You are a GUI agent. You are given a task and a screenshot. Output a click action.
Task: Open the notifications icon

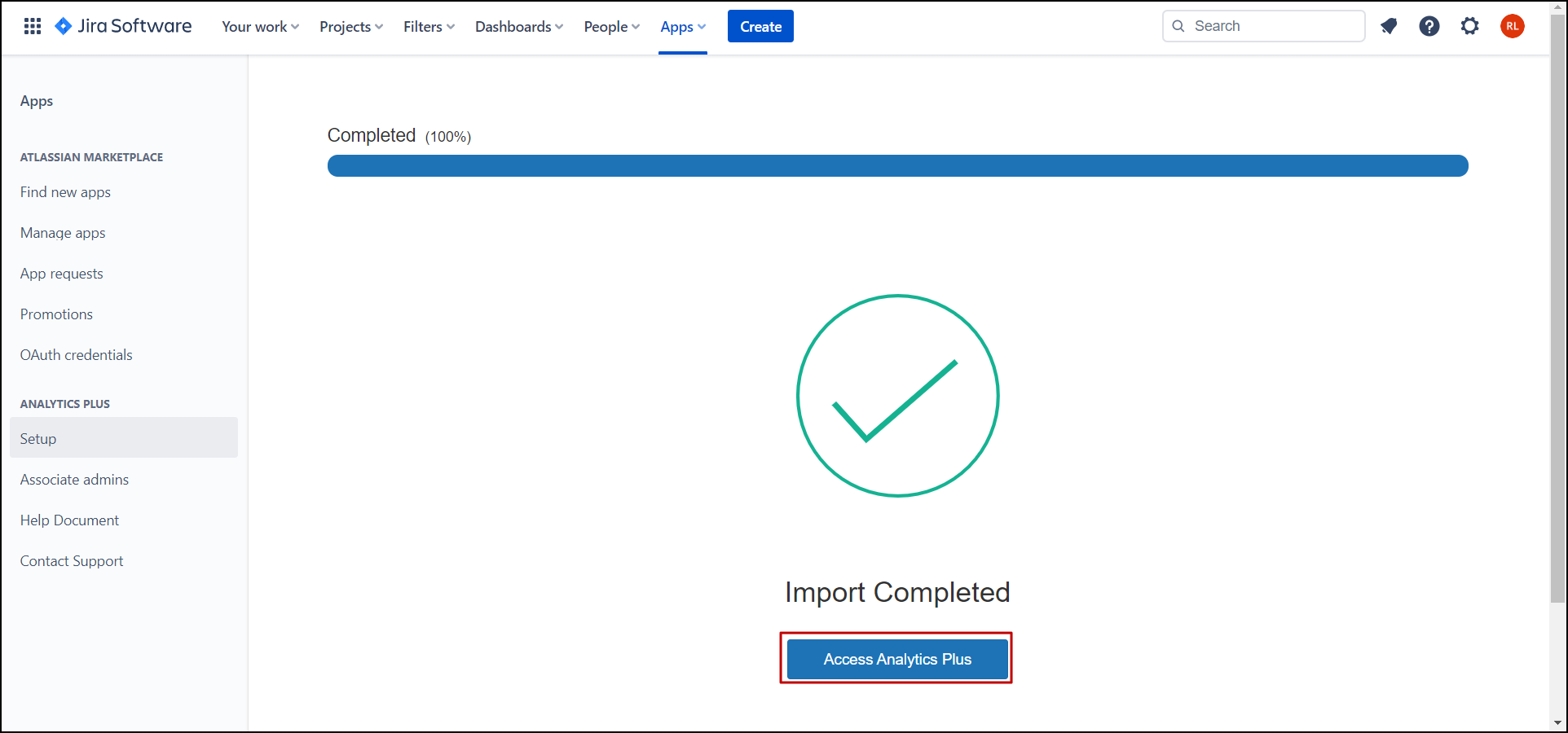click(1389, 27)
